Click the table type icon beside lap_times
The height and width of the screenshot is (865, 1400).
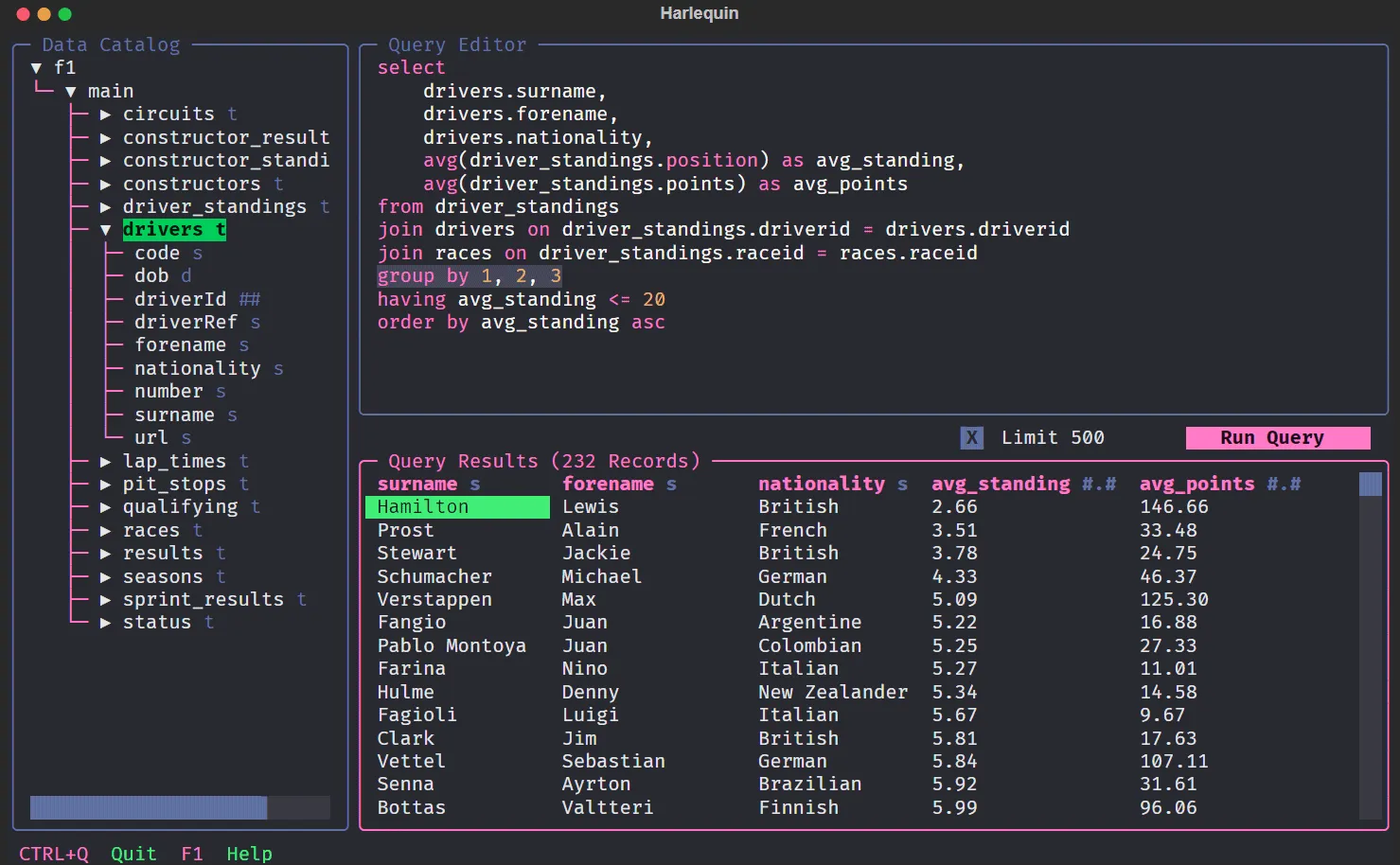(x=243, y=461)
